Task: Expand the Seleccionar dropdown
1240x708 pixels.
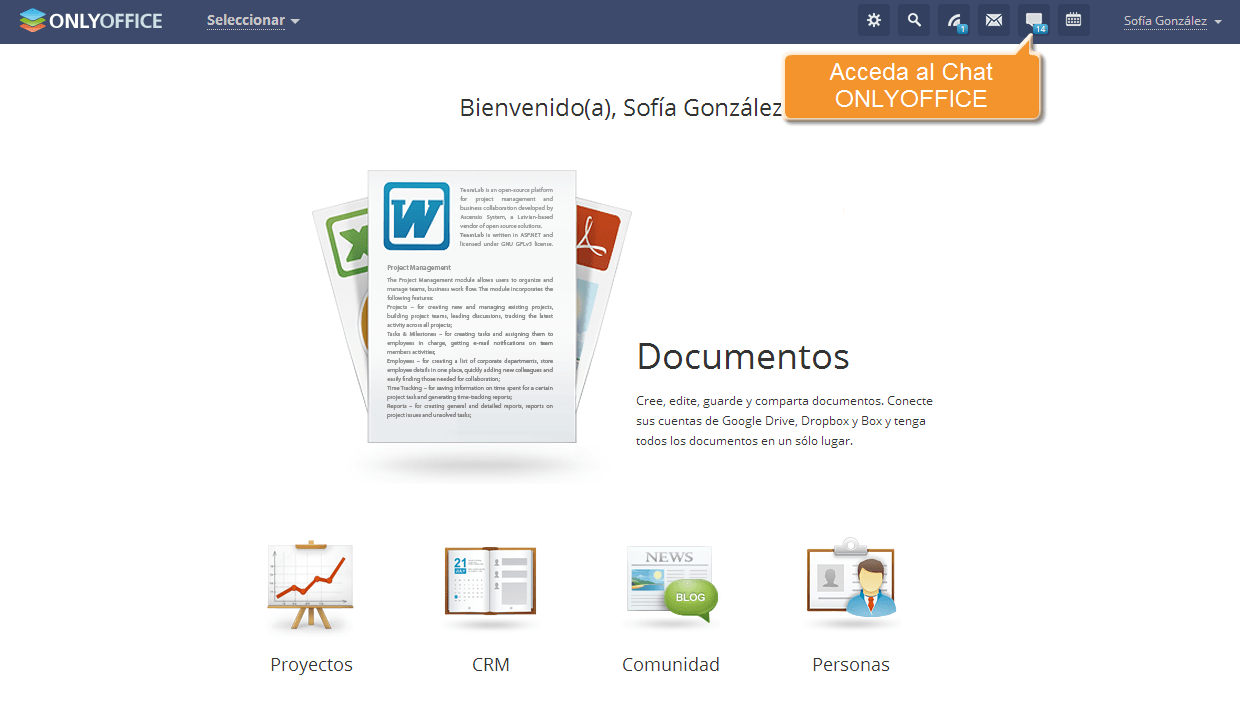Action: click(253, 21)
